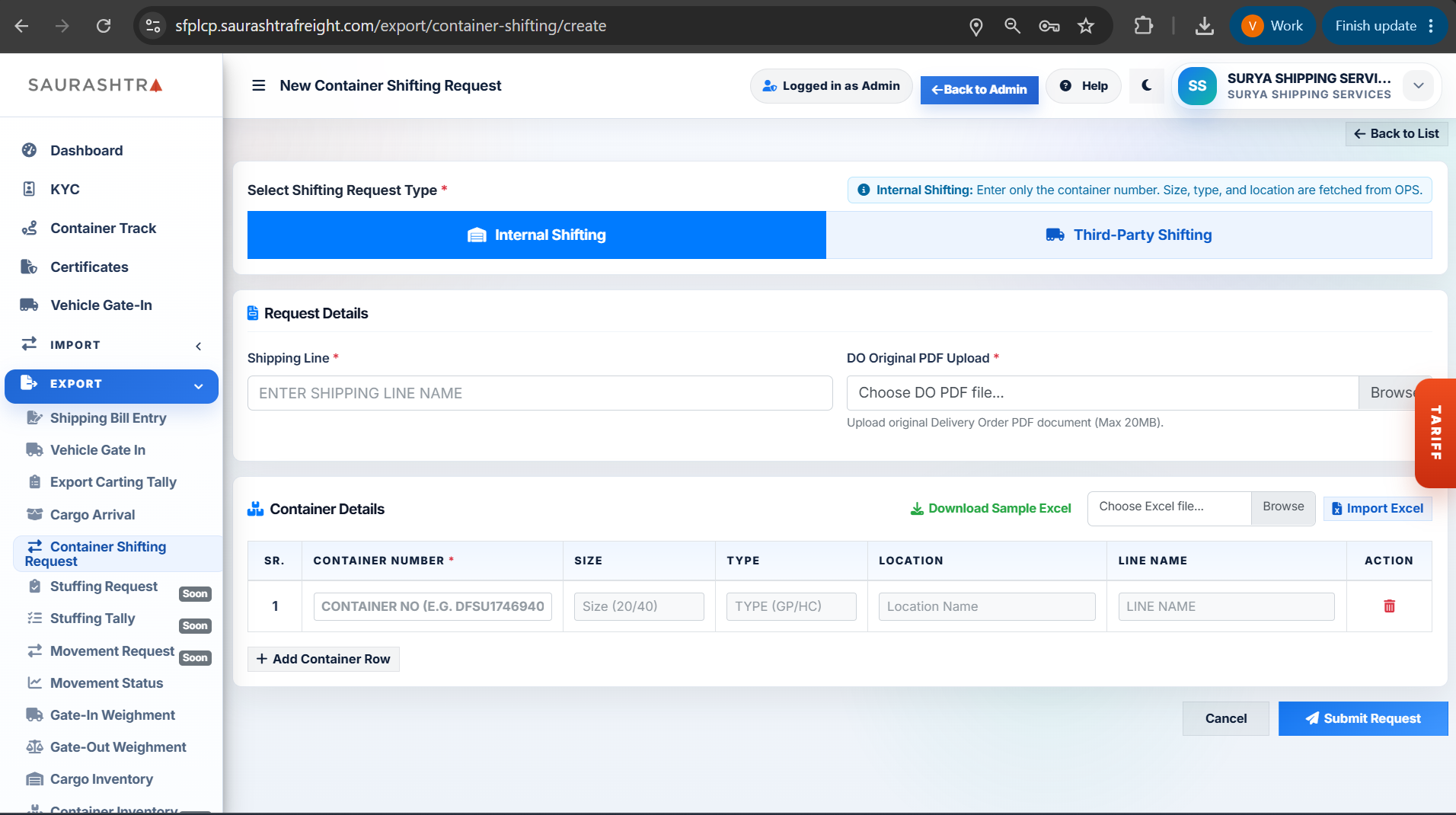The width and height of the screenshot is (1456, 815).
Task: Click Back to Admin button
Action: pyautogui.click(x=979, y=89)
